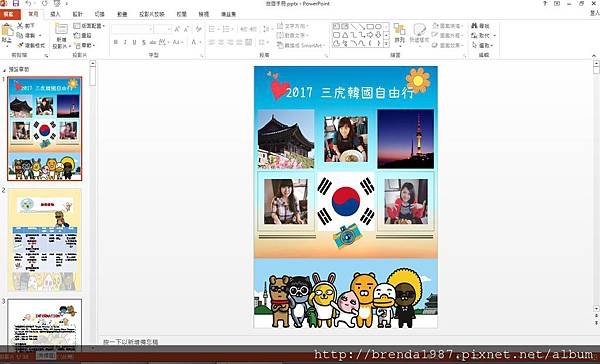Select the Triangle shape in the shapes gallery
Viewport: 600px width, 364px height.
coord(345,35)
